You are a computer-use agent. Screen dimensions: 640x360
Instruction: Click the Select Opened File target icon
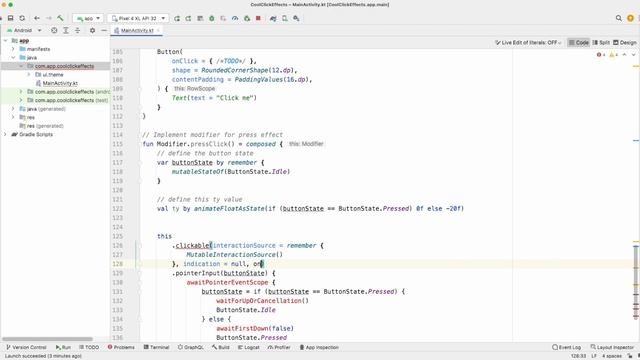click(54, 30)
